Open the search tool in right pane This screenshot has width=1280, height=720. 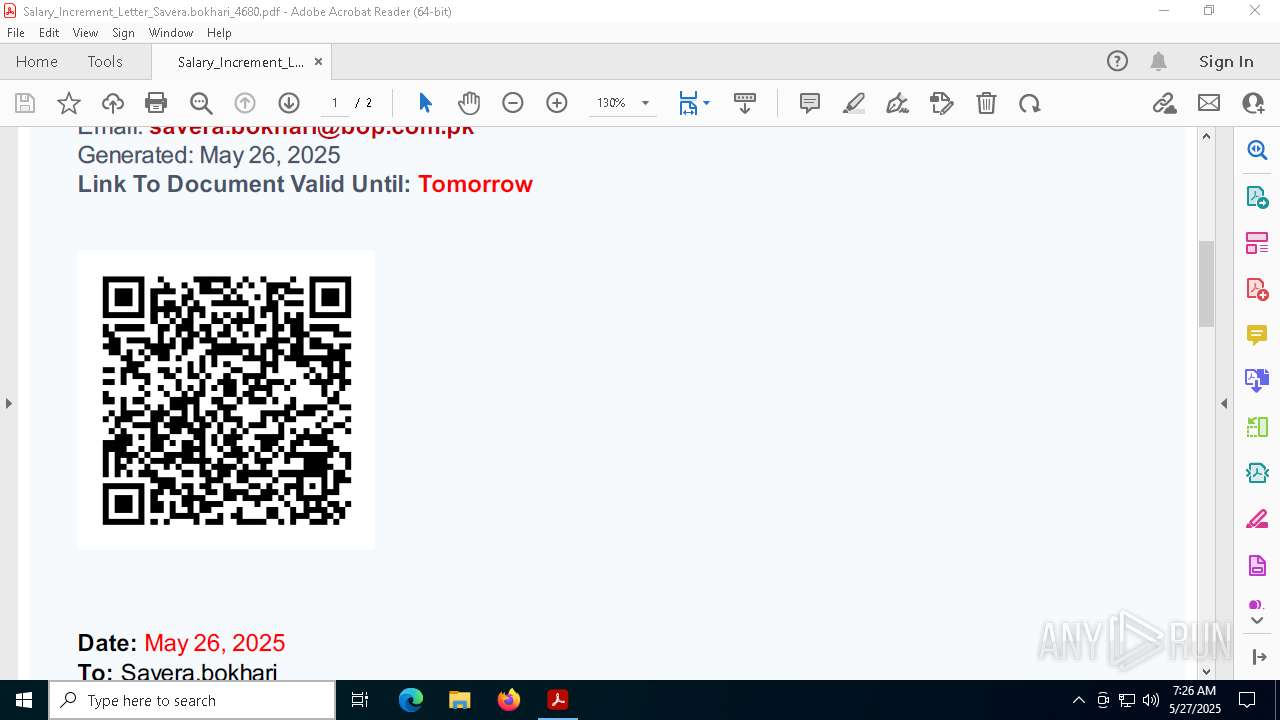pos(1257,150)
